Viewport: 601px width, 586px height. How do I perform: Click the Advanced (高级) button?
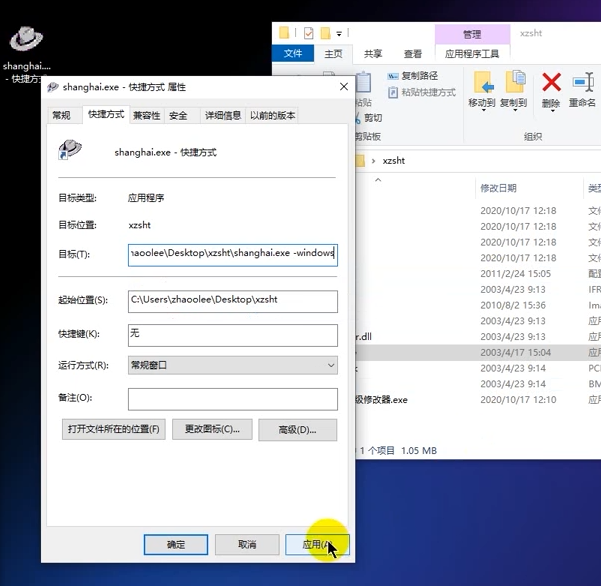(297, 430)
